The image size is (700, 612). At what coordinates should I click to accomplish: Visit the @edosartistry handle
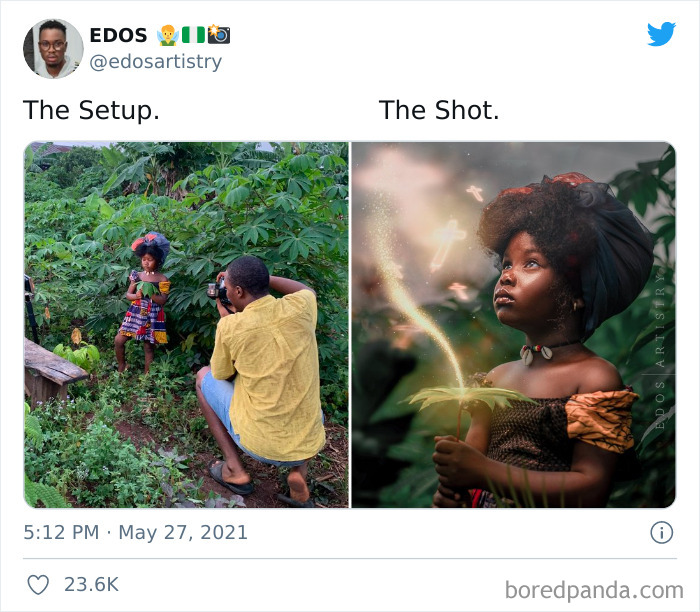coord(155,62)
